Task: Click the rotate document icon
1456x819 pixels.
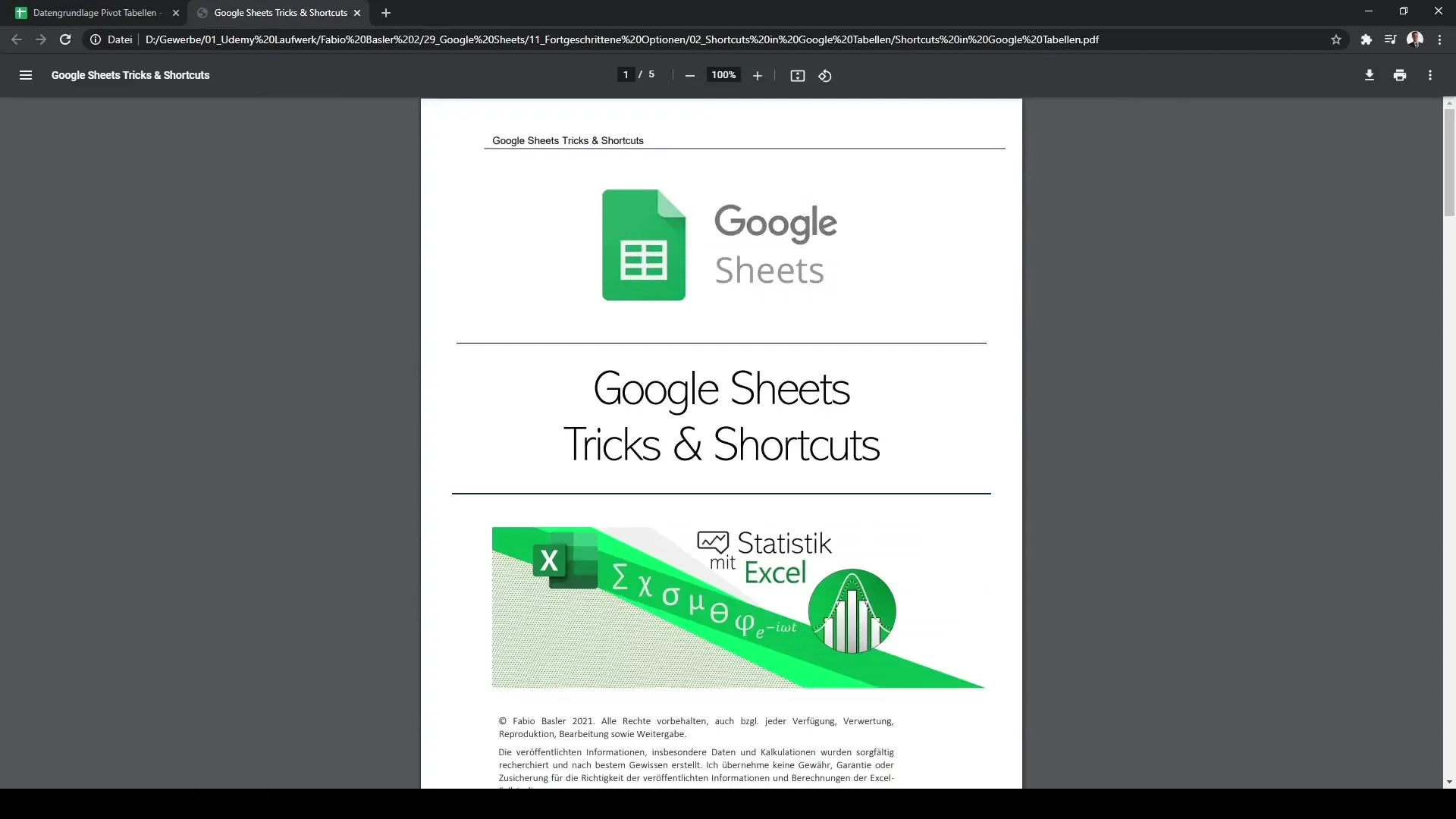Action: [x=826, y=75]
